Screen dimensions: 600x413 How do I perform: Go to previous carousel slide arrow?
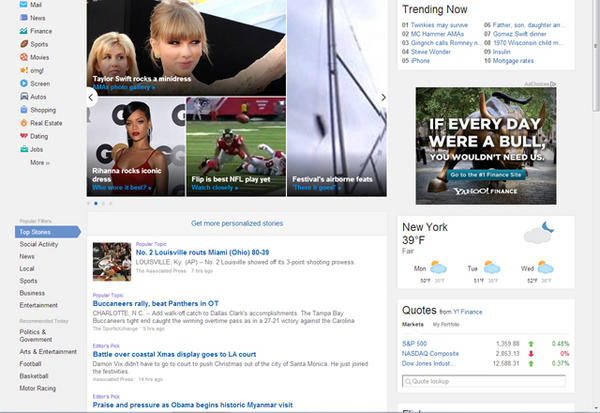pyautogui.click(x=91, y=98)
